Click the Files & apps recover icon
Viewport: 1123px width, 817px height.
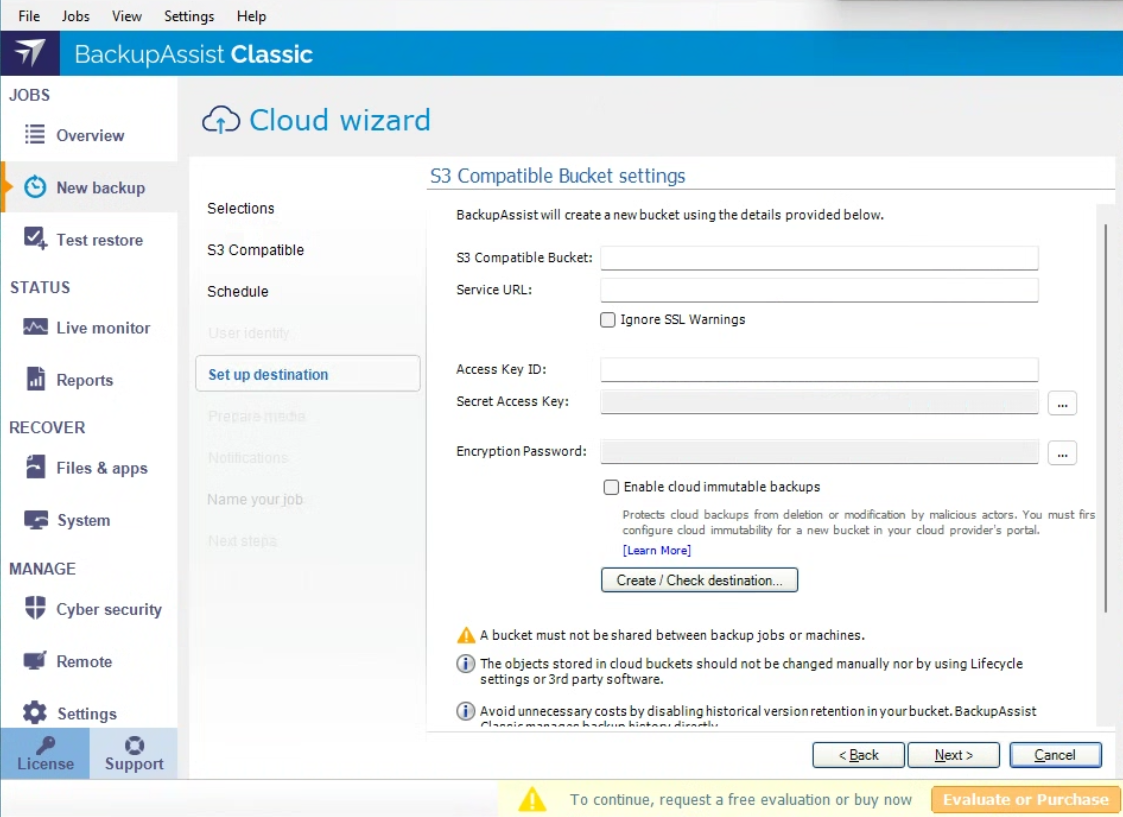click(35, 467)
